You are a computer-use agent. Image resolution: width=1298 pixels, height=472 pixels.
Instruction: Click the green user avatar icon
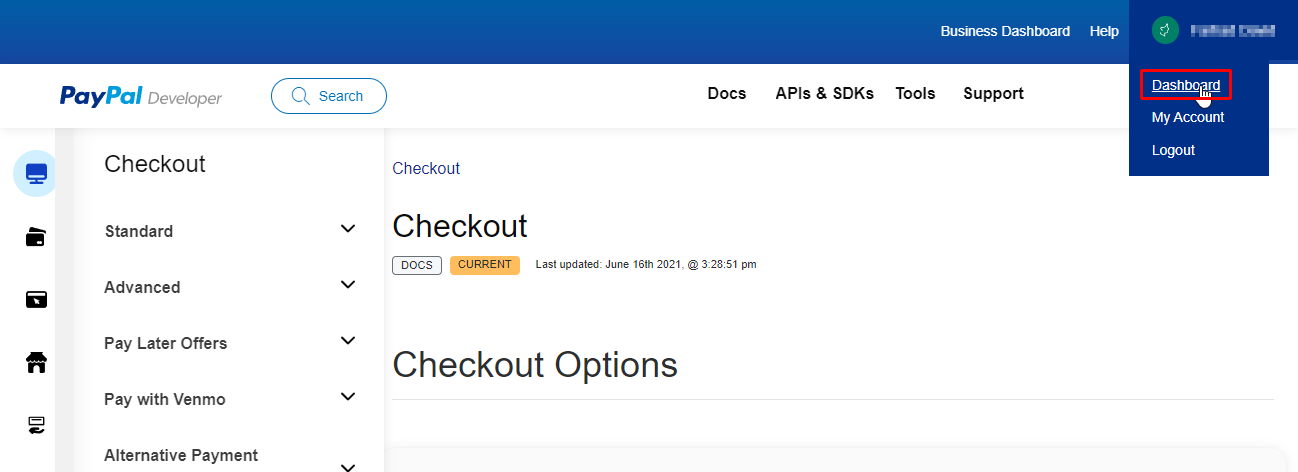(1163, 31)
